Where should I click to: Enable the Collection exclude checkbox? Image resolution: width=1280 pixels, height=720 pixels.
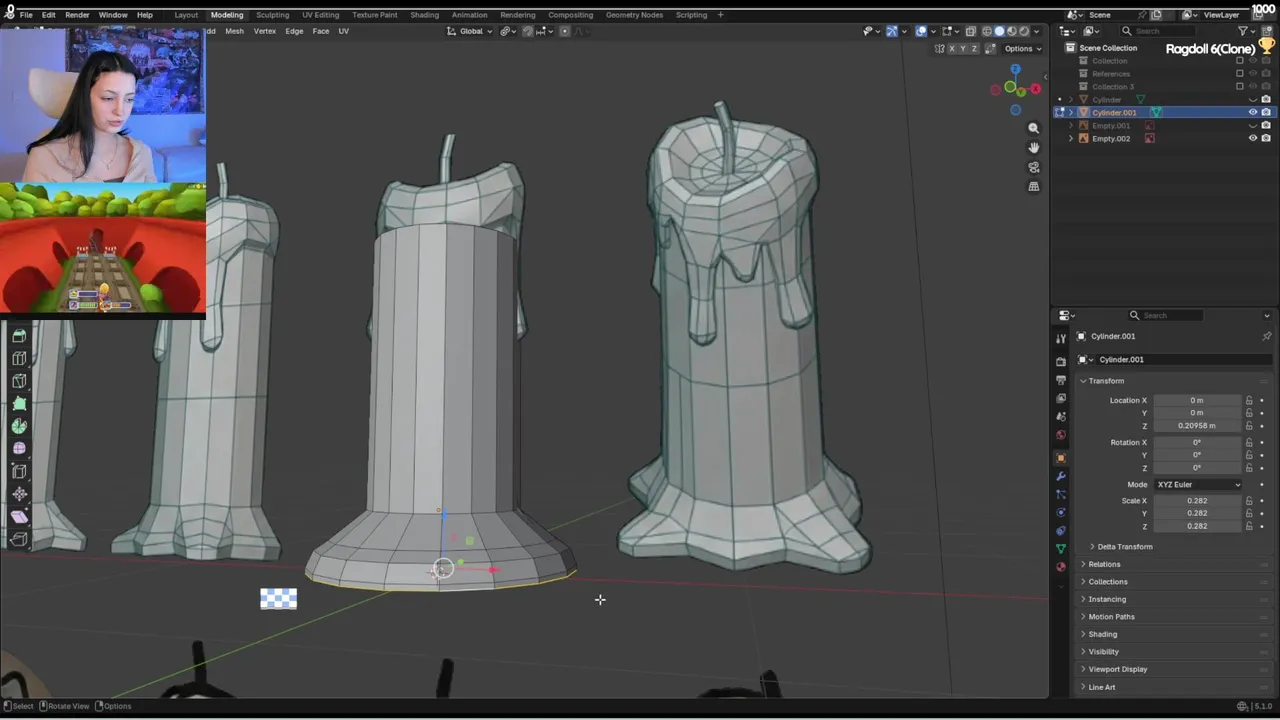point(1240,60)
